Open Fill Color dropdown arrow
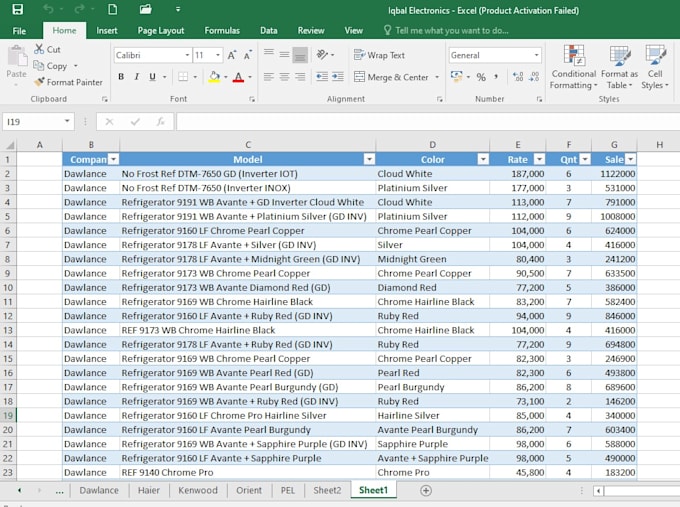680x507 pixels. (226, 77)
